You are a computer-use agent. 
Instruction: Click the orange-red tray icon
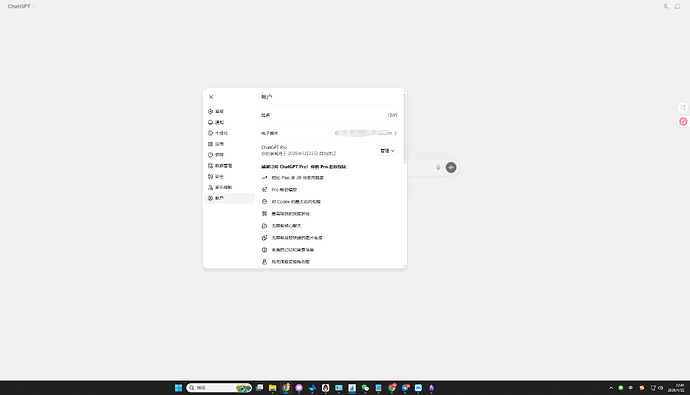[642, 388]
